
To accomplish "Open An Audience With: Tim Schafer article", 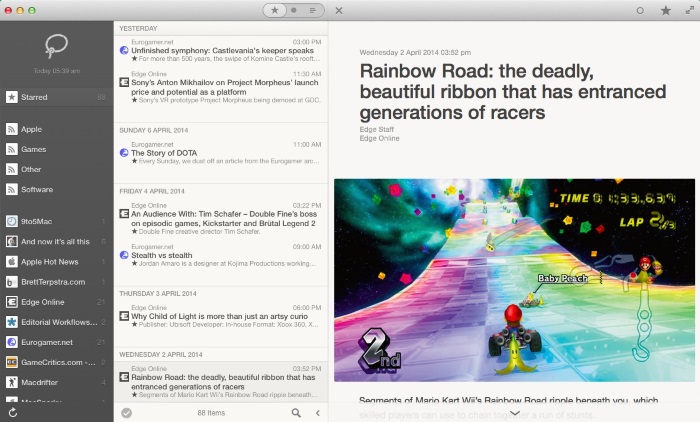I will click(x=221, y=218).
